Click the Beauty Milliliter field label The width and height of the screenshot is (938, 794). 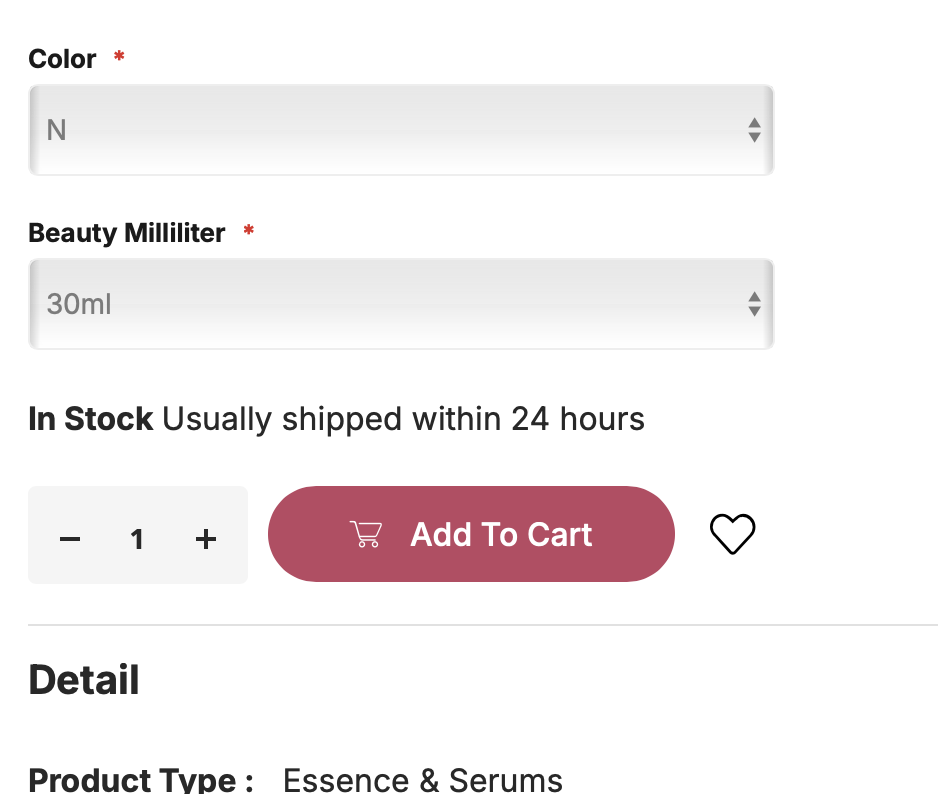(127, 233)
